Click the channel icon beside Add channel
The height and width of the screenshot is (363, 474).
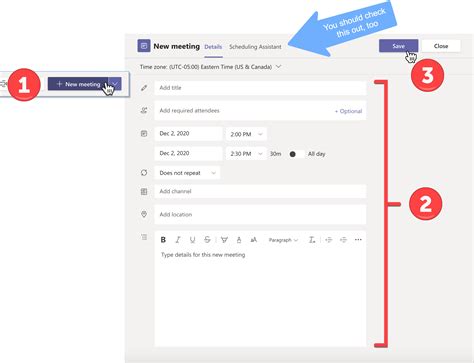pyautogui.click(x=144, y=191)
